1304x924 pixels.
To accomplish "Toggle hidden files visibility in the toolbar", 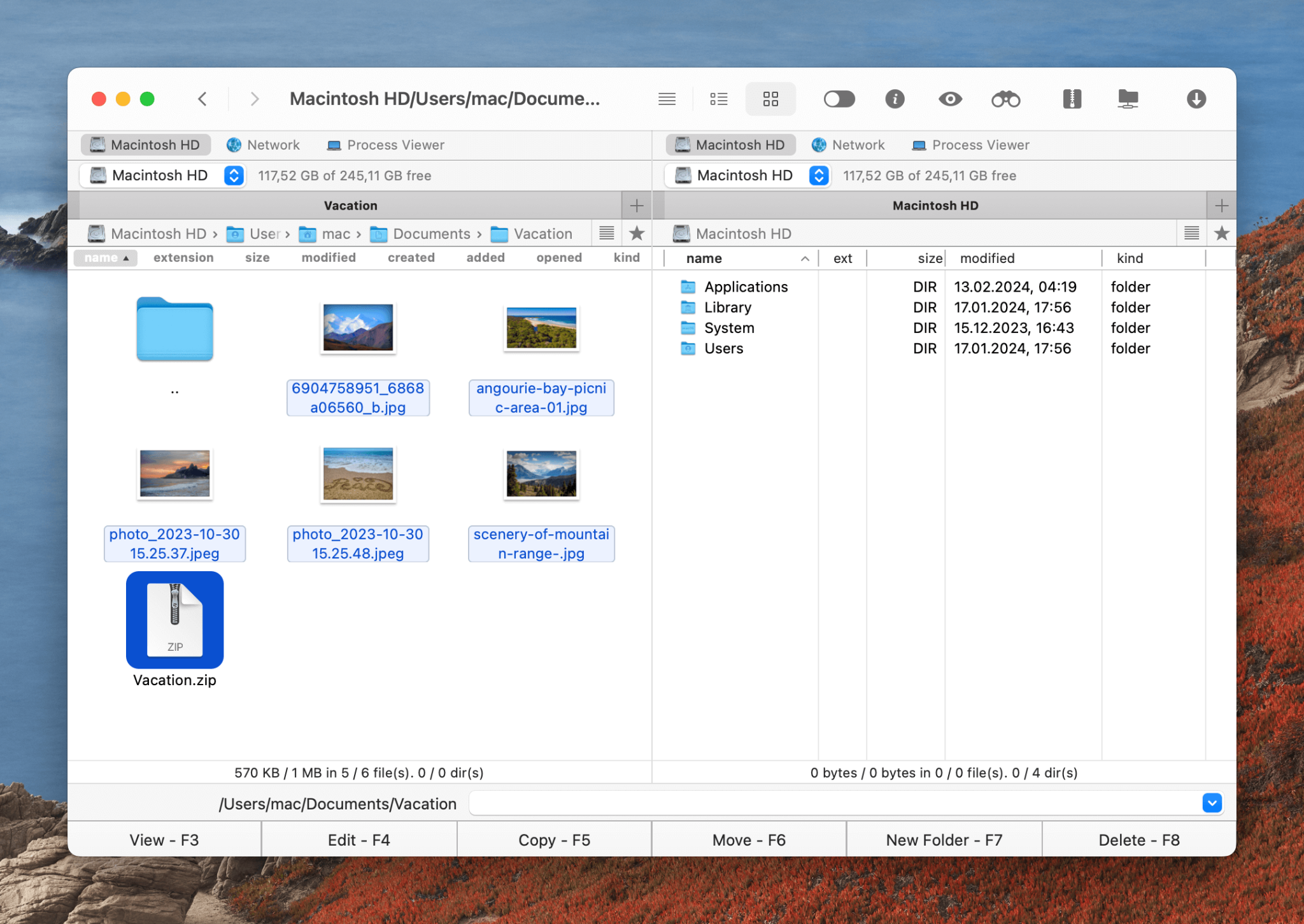I will point(839,99).
